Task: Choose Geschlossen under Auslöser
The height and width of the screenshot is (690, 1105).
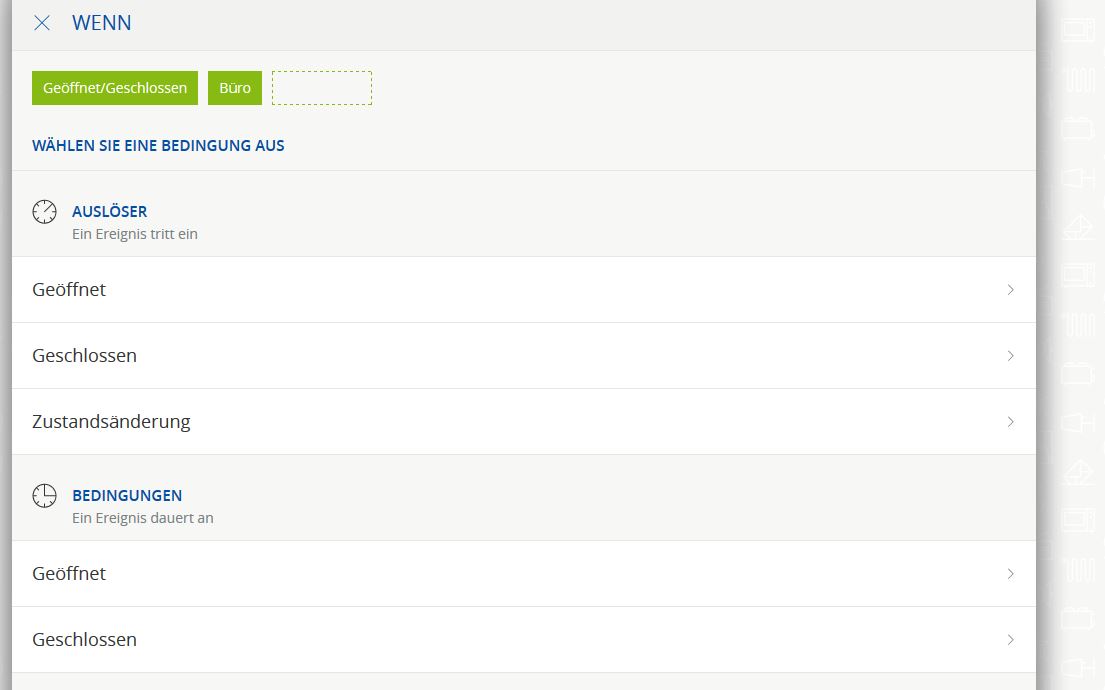Action: [x=524, y=356]
